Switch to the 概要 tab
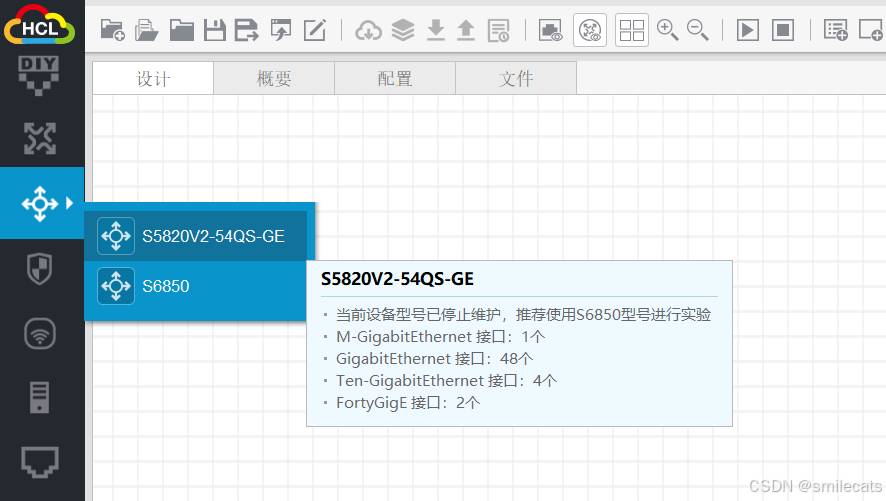The width and height of the screenshot is (886, 501). (274, 78)
